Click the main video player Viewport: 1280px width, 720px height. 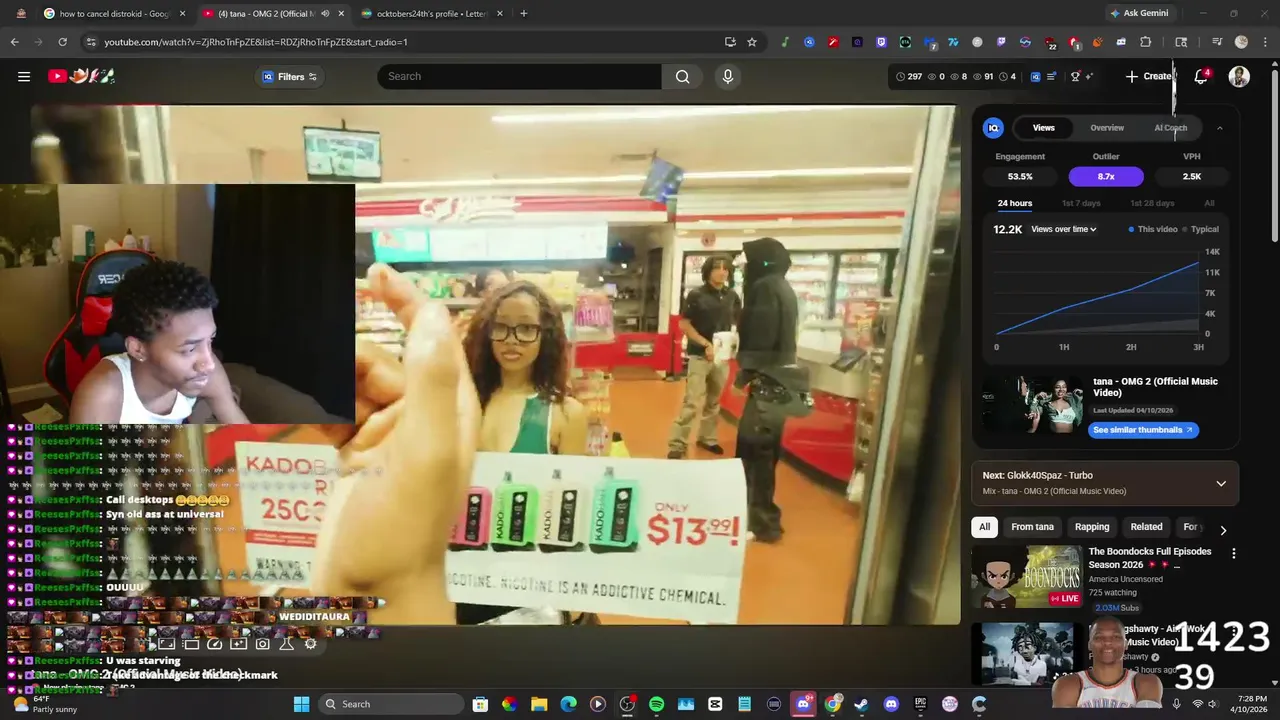(x=495, y=365)
